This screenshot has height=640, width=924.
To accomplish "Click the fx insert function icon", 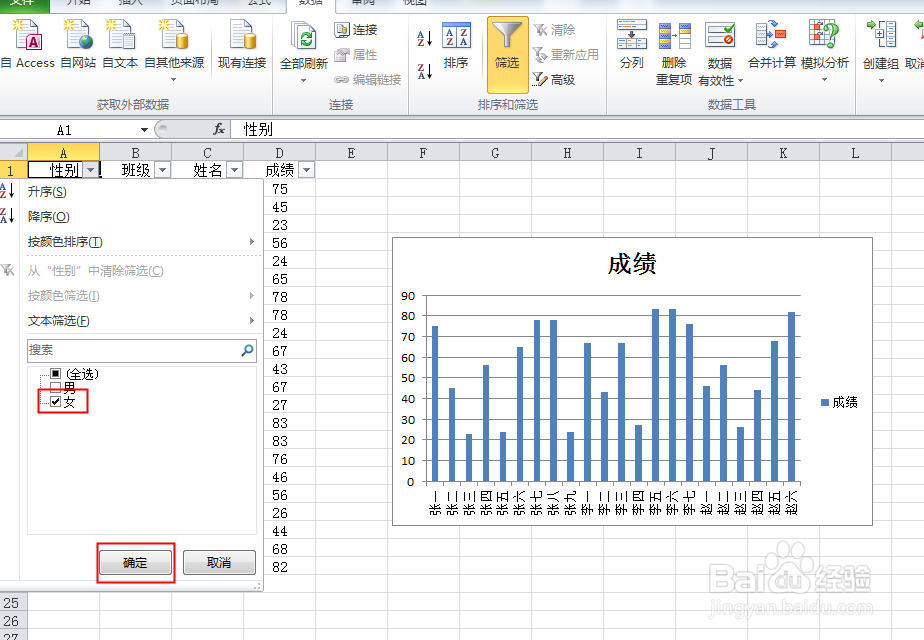I will tap(219, 129).
